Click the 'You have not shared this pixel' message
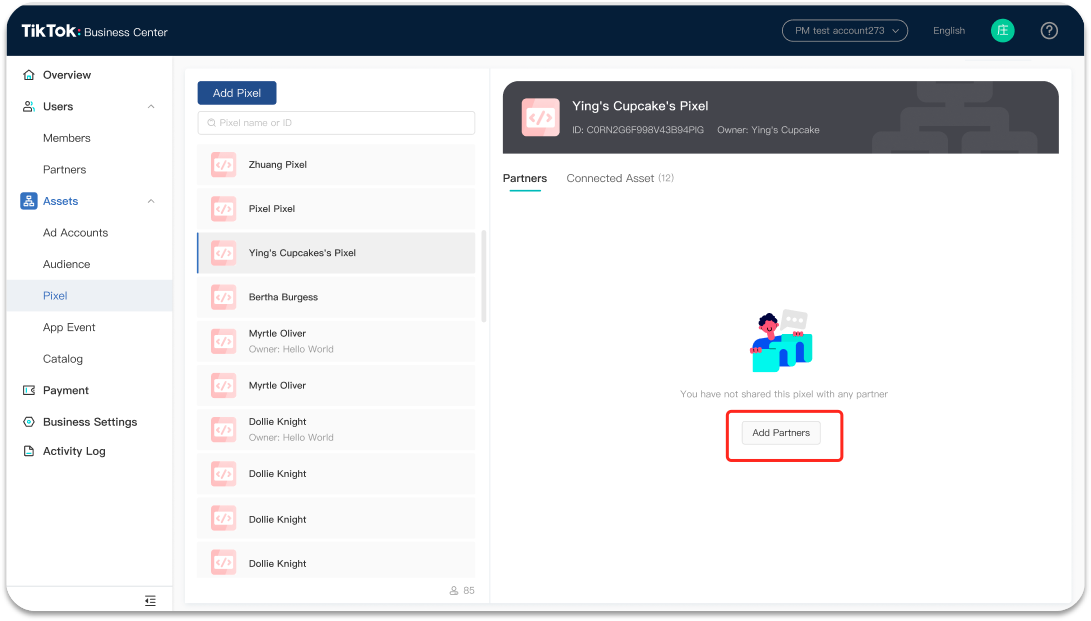 [783, 394]
